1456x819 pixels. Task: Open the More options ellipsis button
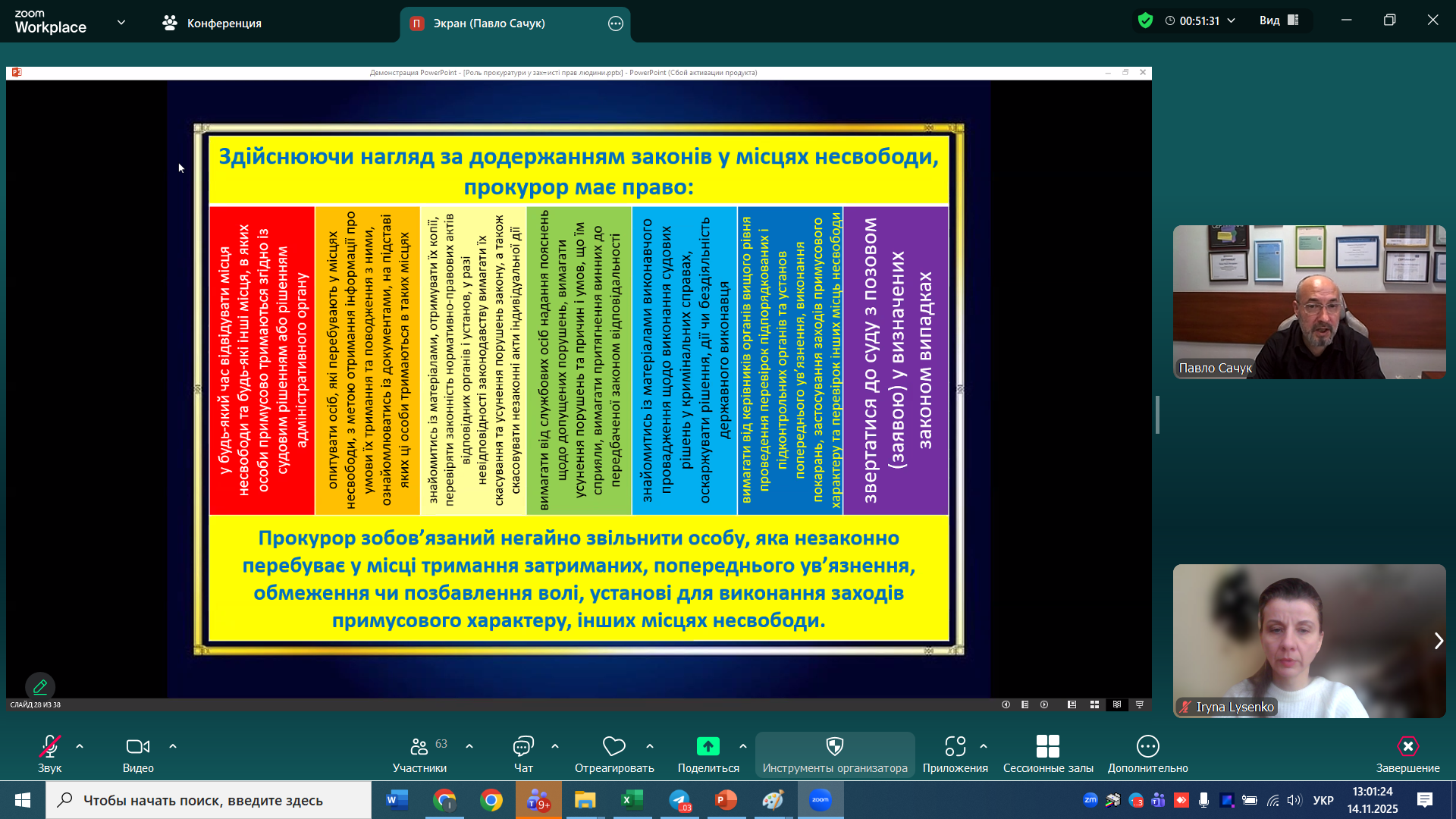(x=1147, y=747)
